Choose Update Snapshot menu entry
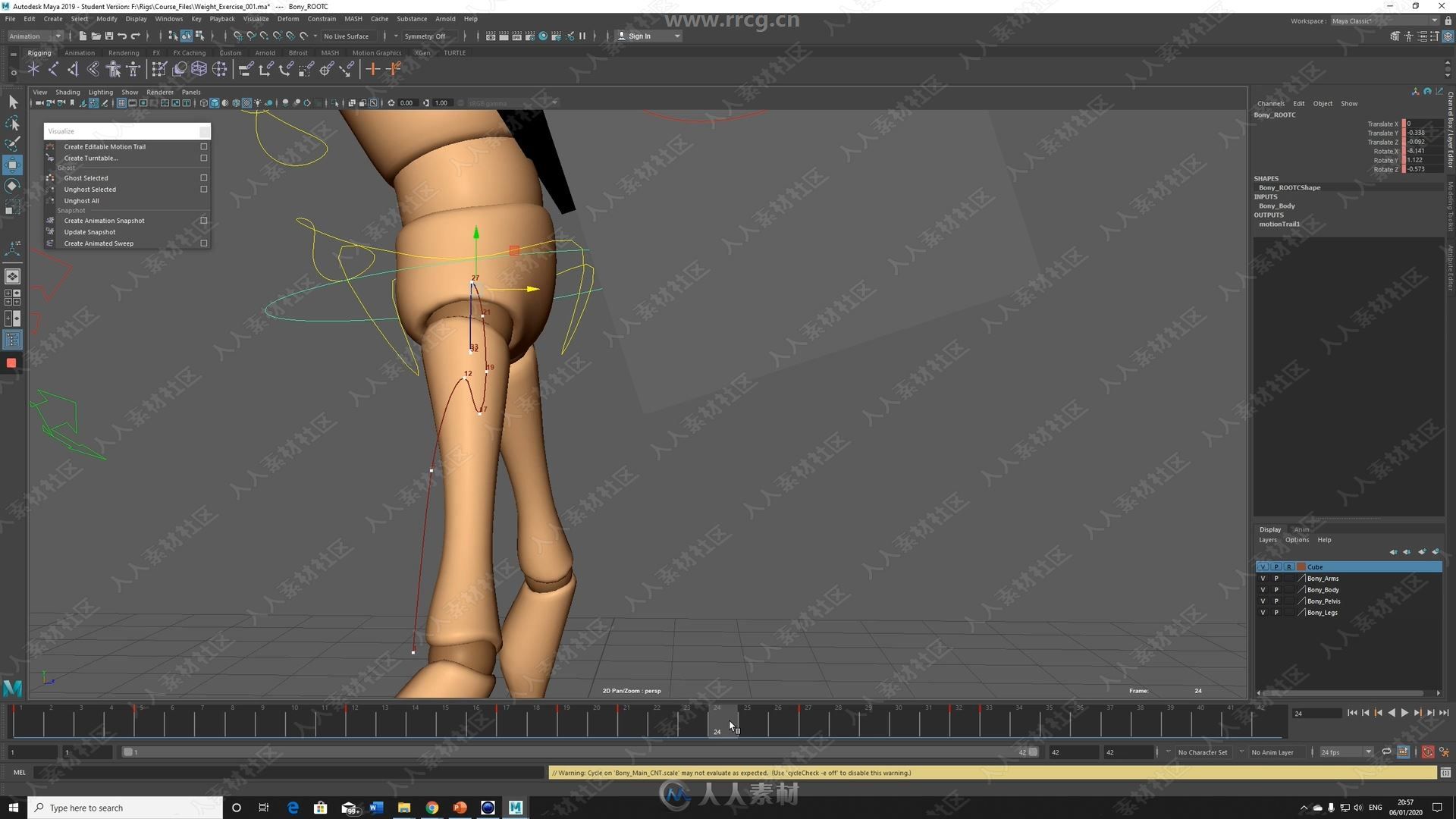1456x819 pixels. click(89, 231)
